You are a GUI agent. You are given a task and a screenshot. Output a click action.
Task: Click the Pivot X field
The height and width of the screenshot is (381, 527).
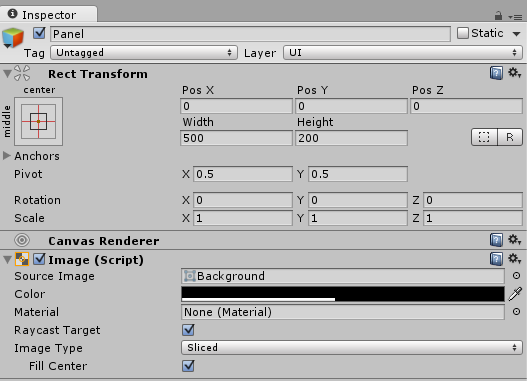(243, 174)
